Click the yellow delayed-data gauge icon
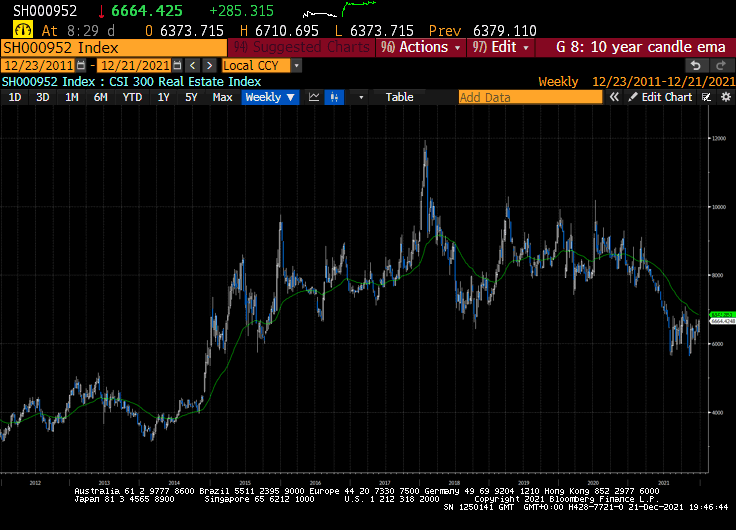 (x=23, y=30)
